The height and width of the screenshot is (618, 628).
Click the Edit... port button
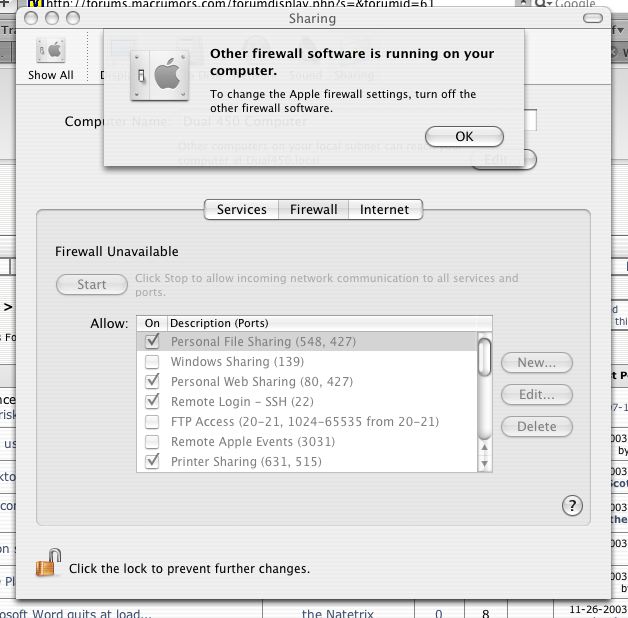(537, 395)
